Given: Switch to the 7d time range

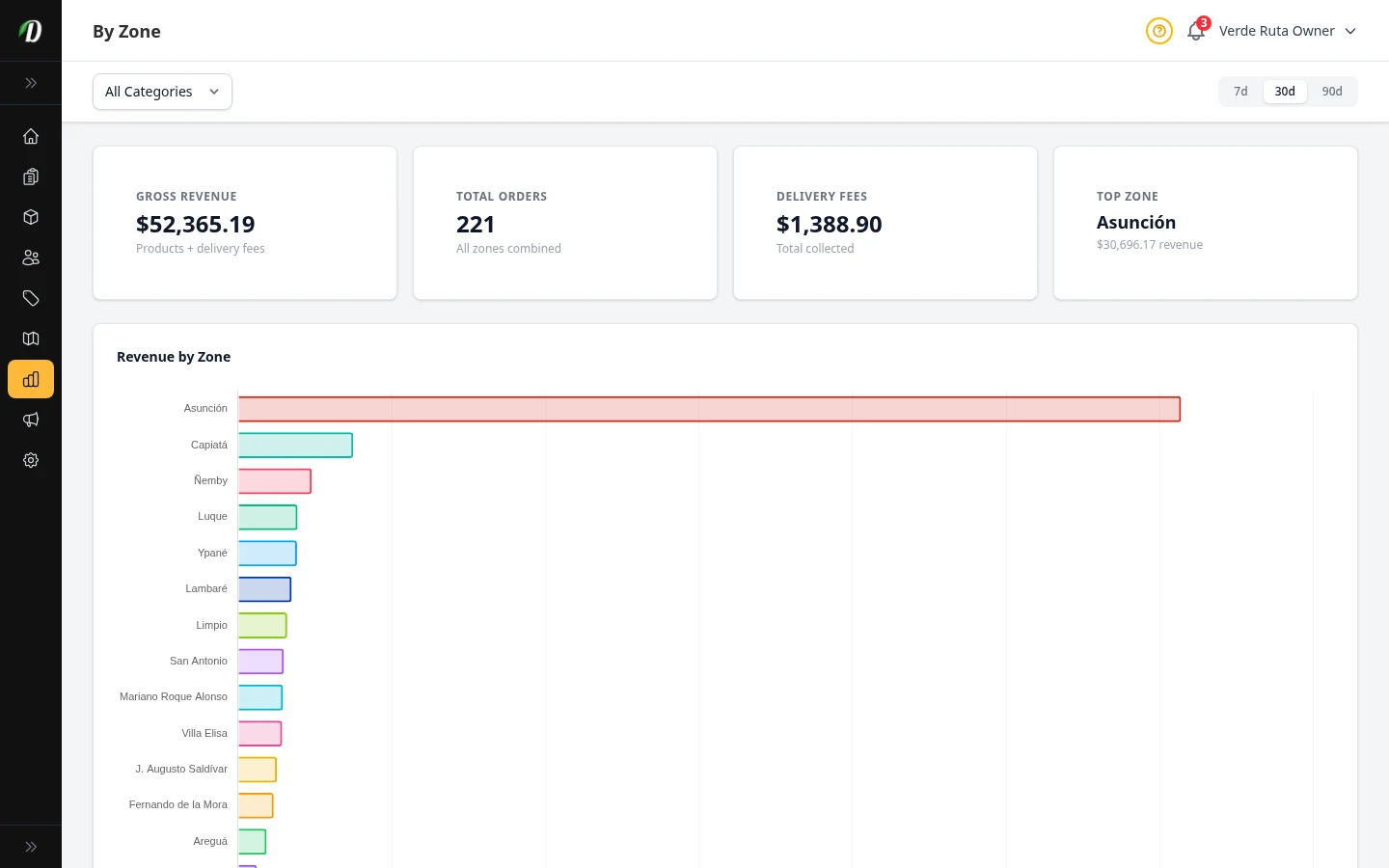Looking at the screenshot, I should pos(1240,91).
